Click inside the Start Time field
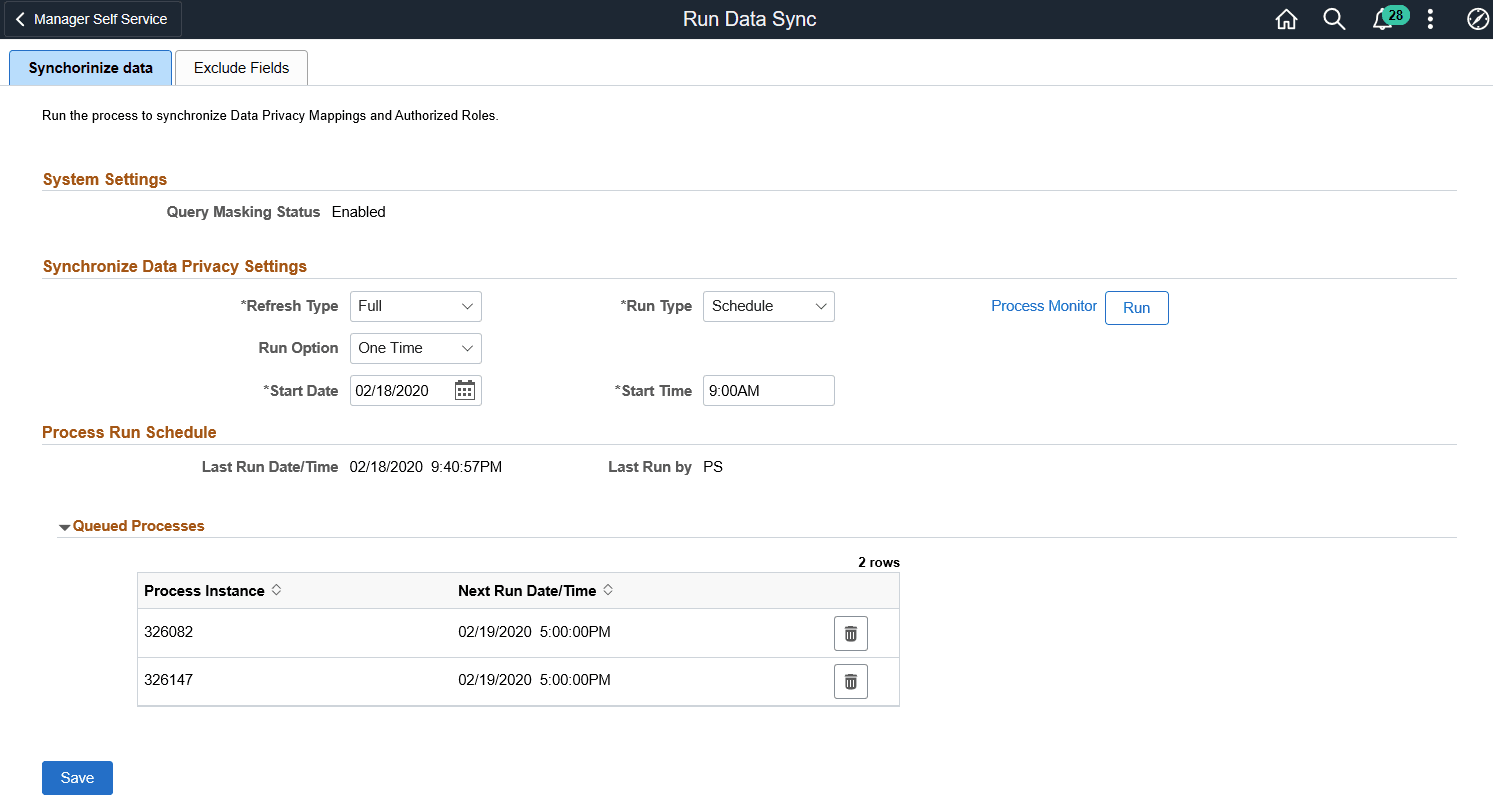1493x798 pixels. click(x=768, y=390)
